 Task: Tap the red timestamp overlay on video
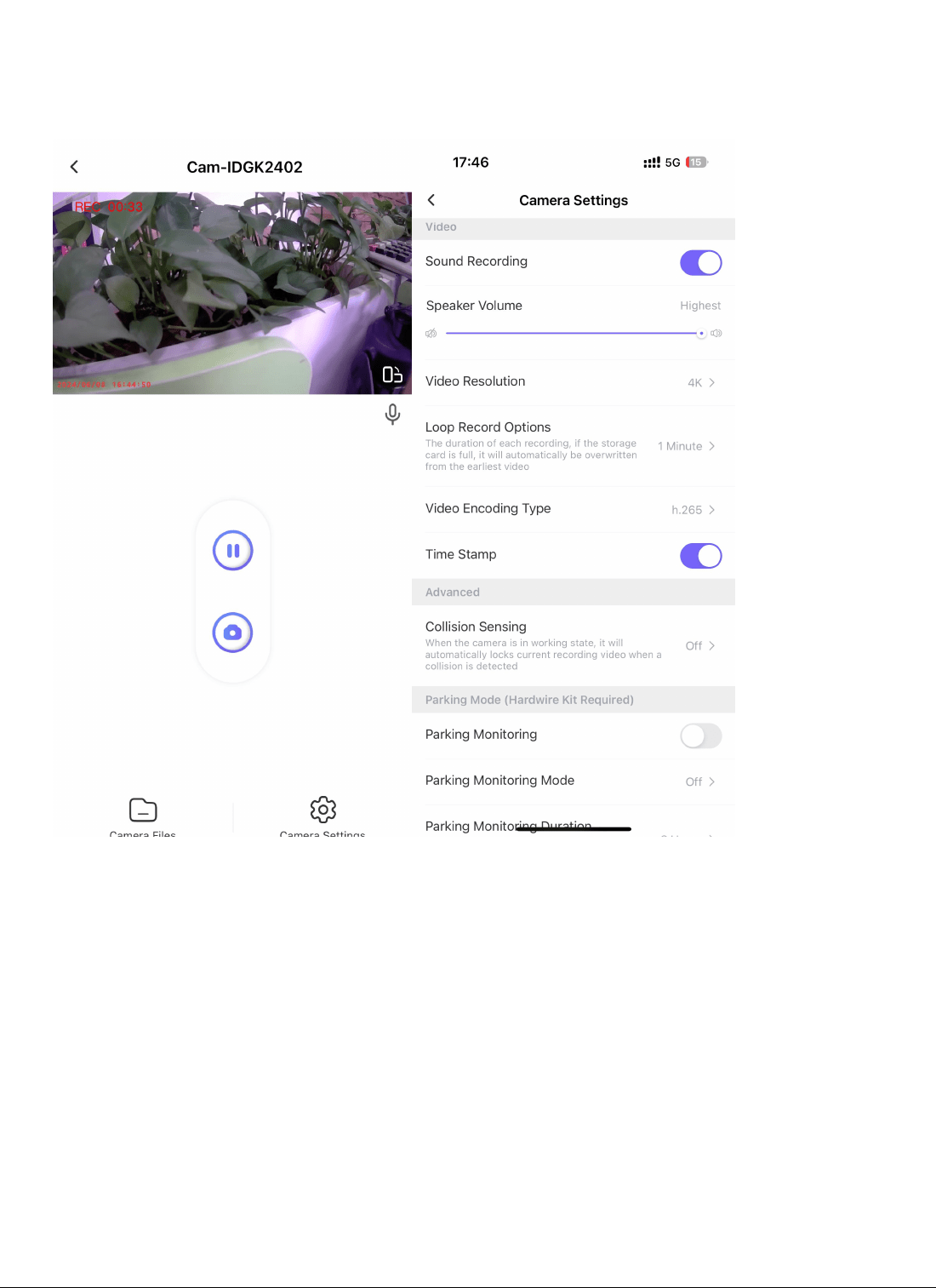(105, 385)
